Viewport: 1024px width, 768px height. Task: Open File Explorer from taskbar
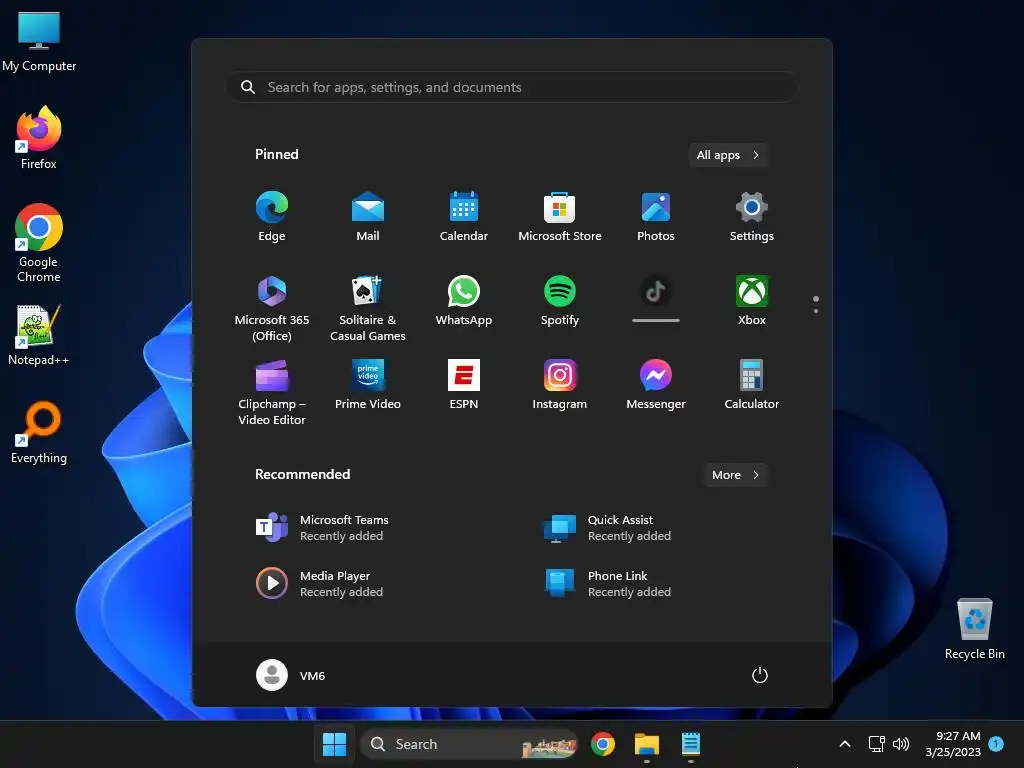[x=647, y=744]
